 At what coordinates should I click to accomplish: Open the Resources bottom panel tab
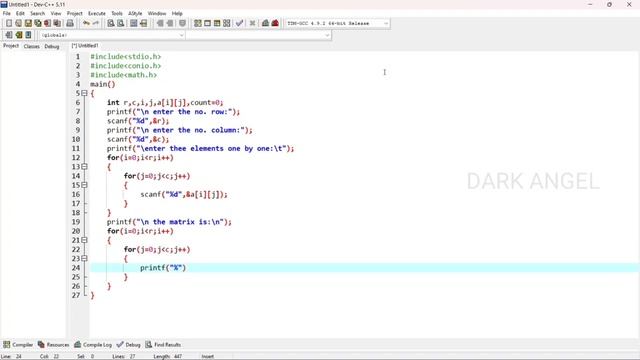pyautogui.click(x=53, y=344)
